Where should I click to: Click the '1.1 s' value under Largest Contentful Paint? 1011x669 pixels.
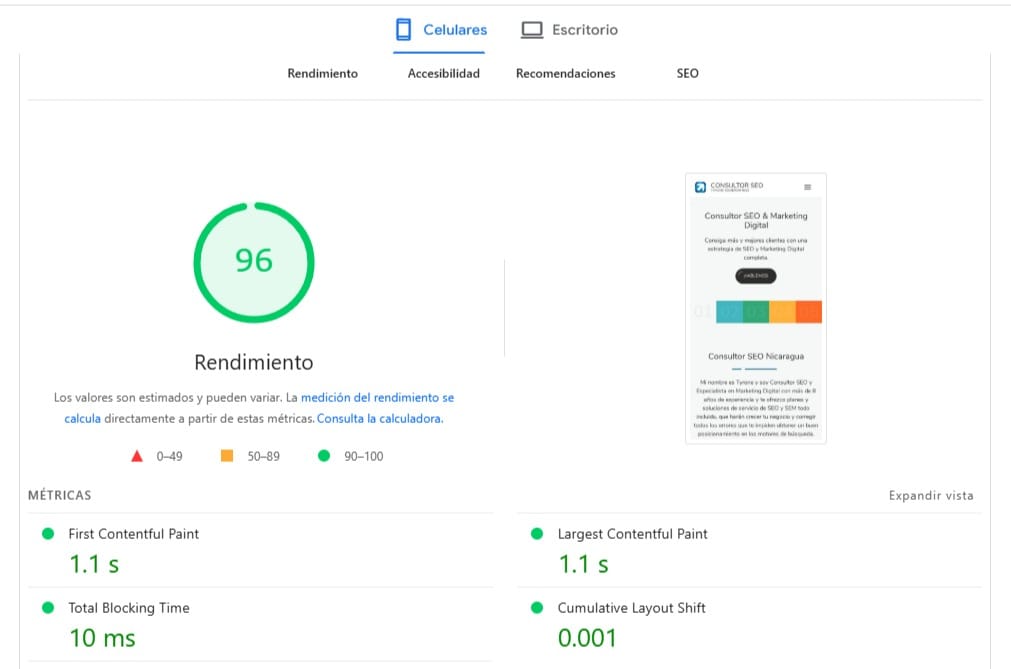(584, 565)
